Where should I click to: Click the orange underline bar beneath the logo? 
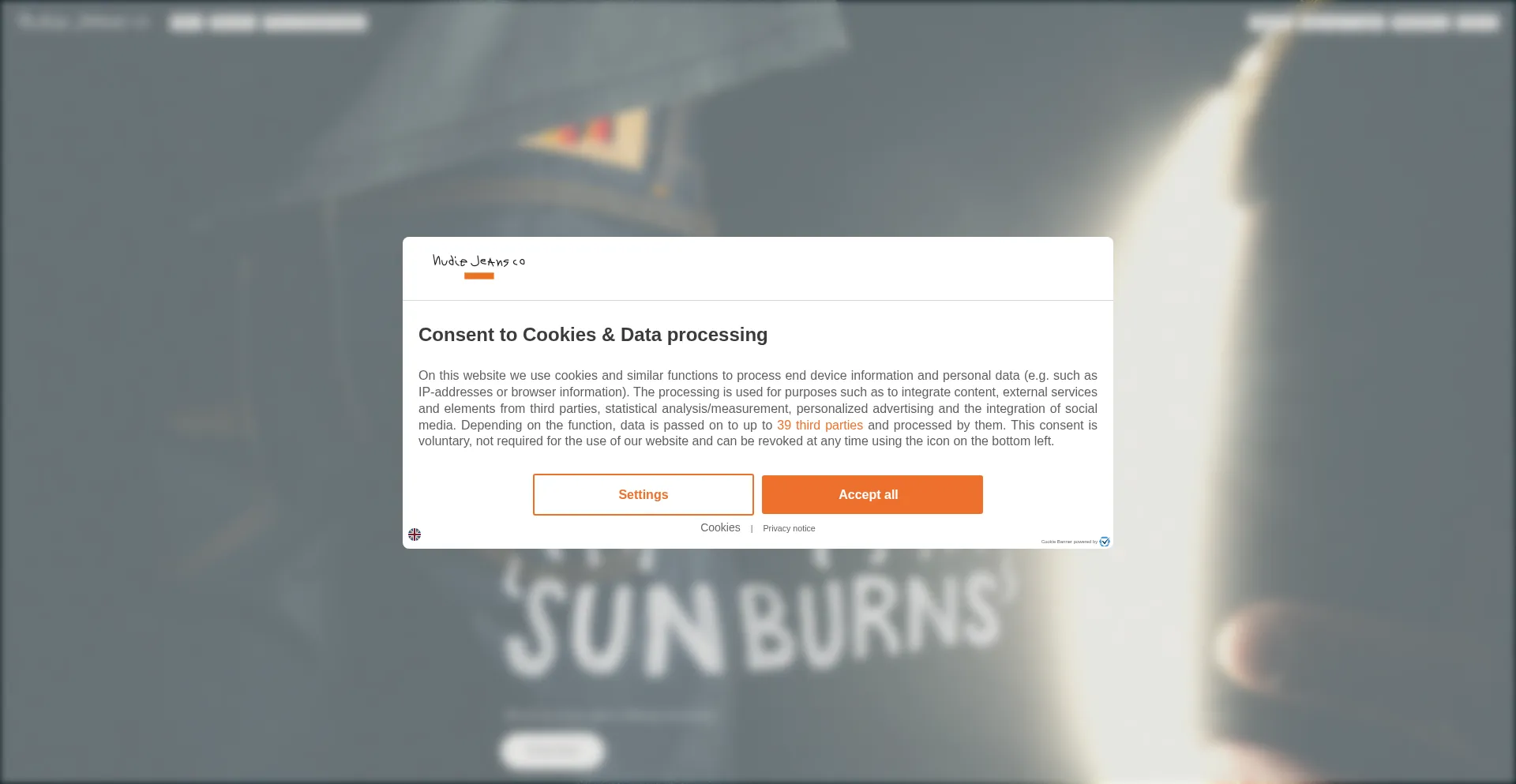[x=479, y=276]
